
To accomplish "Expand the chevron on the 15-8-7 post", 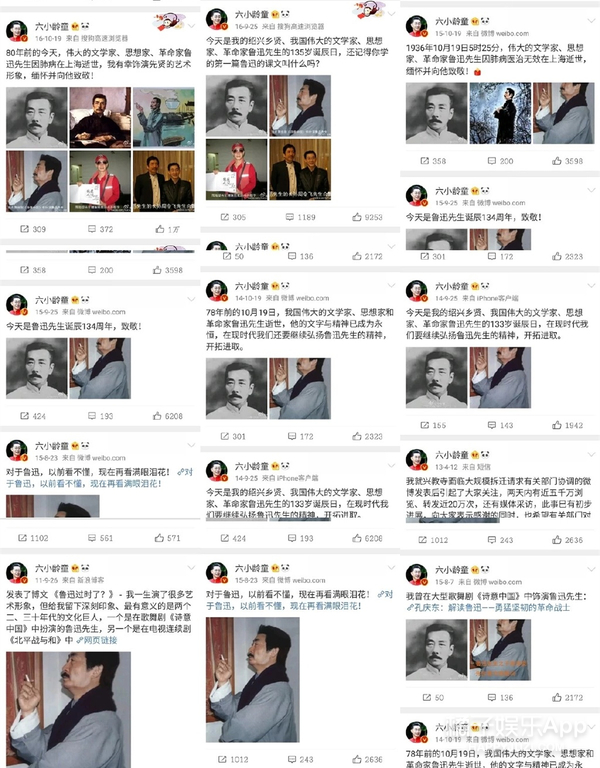I will pyautogui.click(x=591, y=569).
